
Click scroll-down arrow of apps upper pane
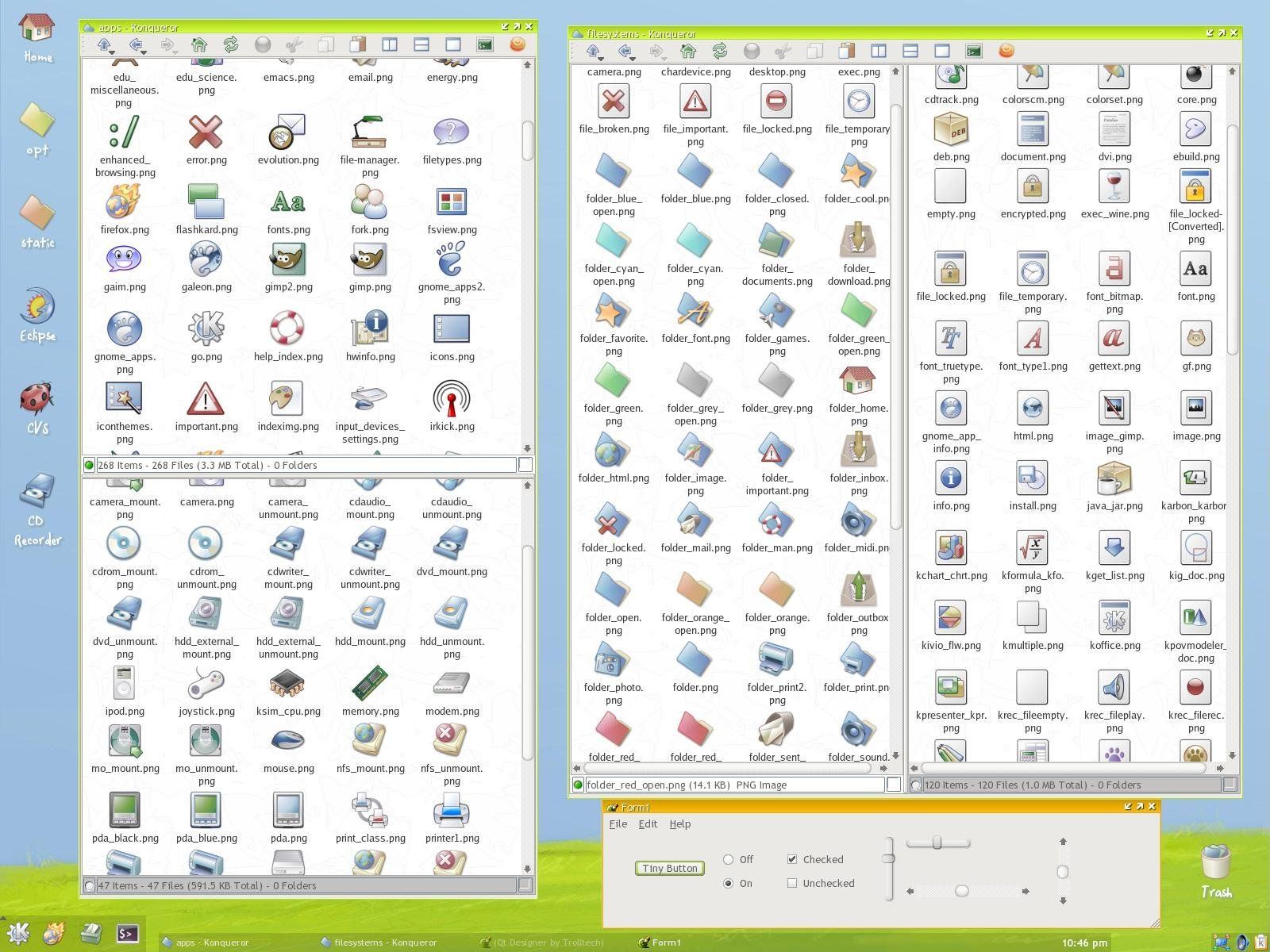click(x=527, y=449)
